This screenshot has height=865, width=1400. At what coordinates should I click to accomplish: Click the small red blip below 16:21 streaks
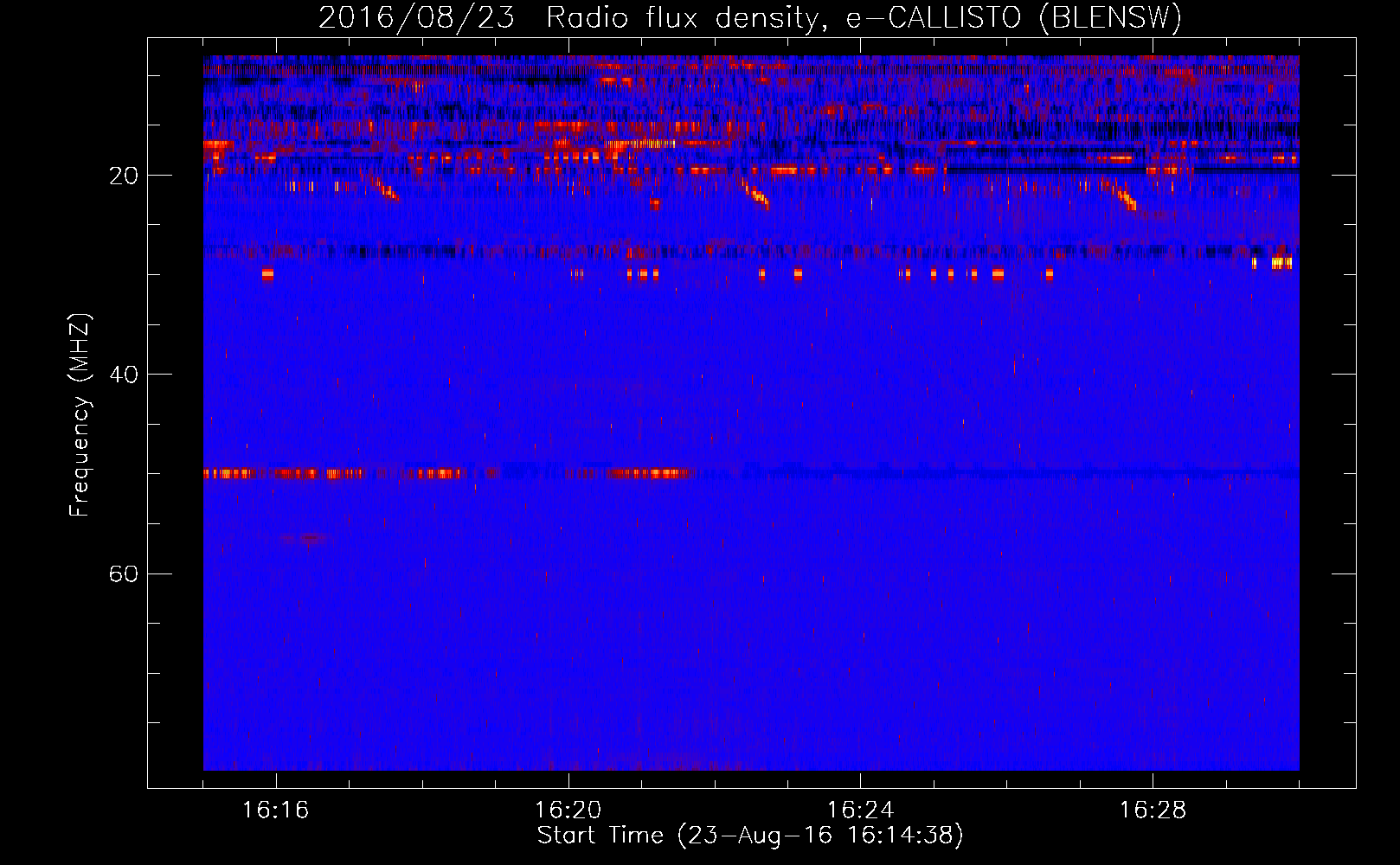655,205
